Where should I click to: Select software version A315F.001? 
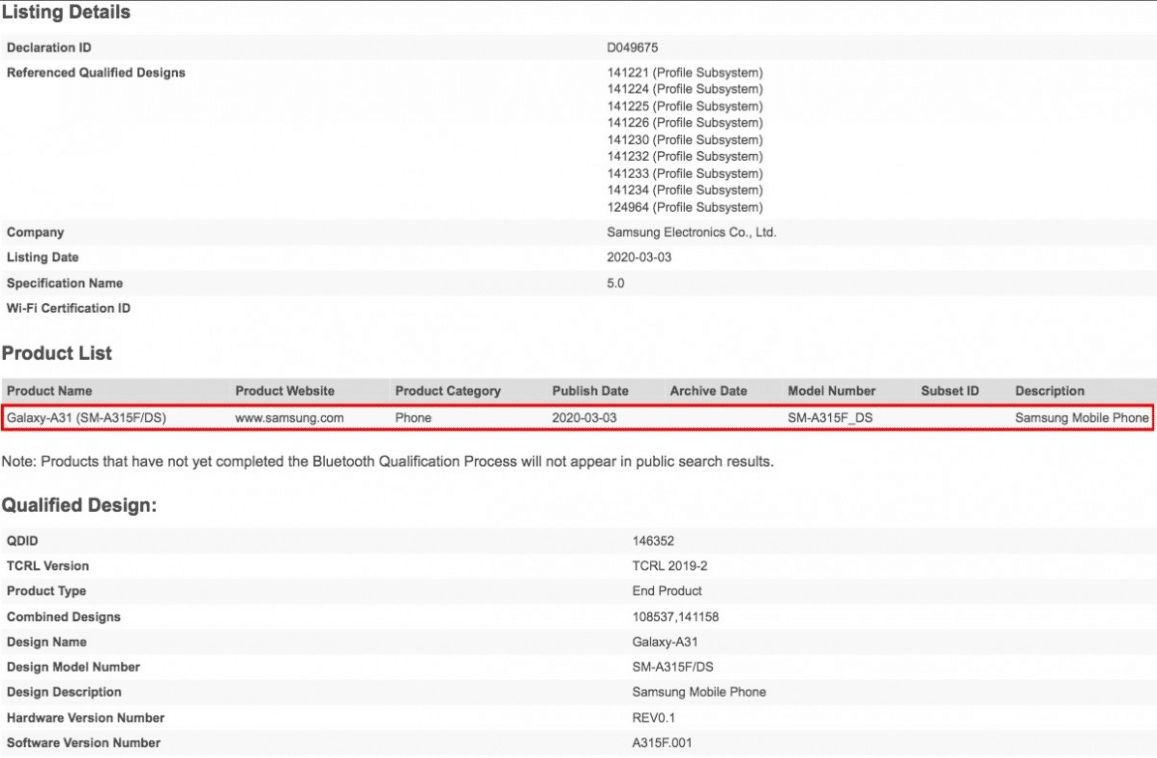click(x=662, y=743)
